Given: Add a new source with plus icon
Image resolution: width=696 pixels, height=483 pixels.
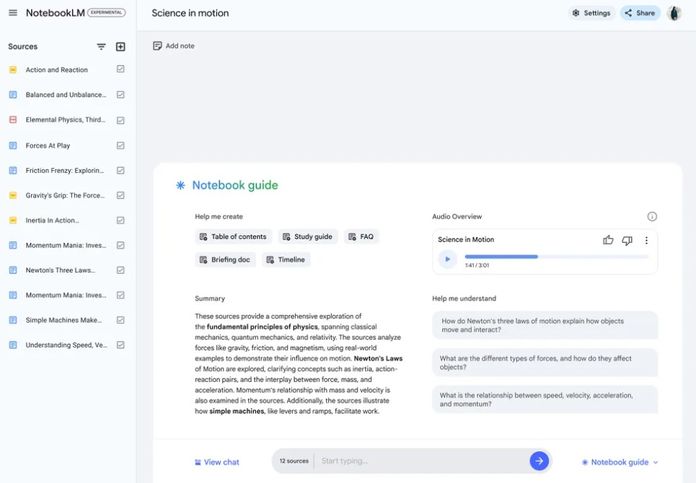Looking at the screenshot, I should [120, 47].
